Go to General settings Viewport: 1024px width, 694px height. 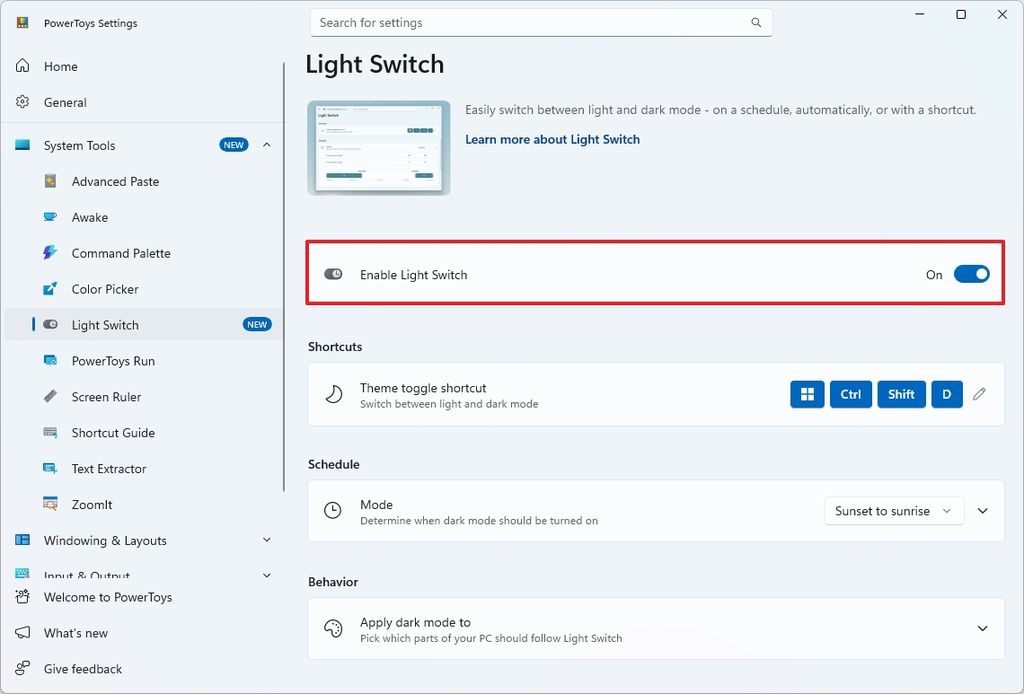143,102
